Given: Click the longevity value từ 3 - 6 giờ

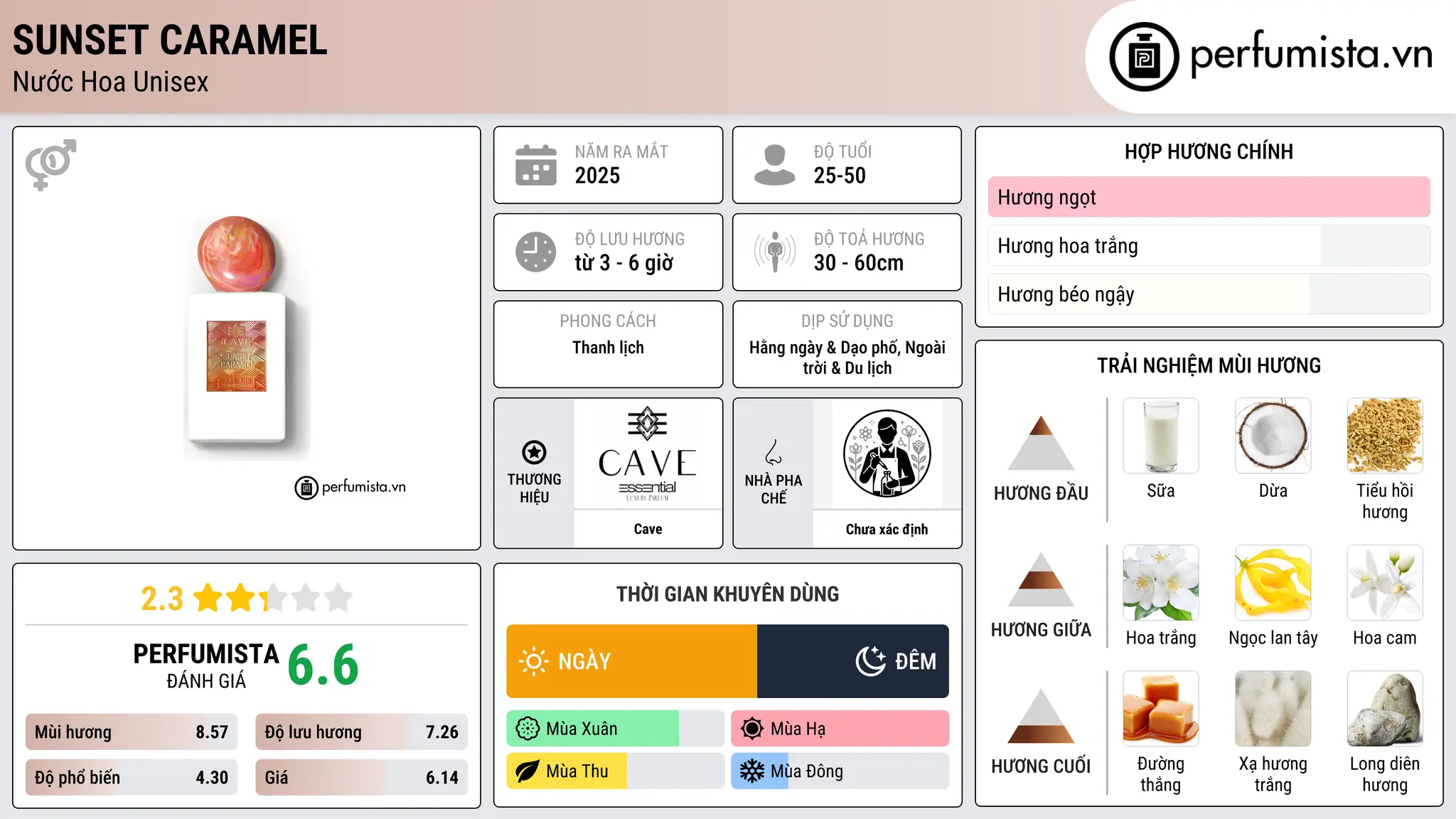Looking at the screenshot, I should (x=623, y=263).
